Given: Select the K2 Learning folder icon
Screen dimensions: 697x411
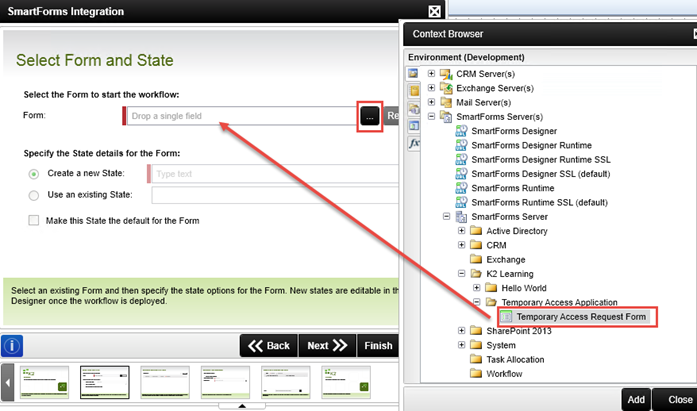Looking at the screenshot, I should (476, 274).
